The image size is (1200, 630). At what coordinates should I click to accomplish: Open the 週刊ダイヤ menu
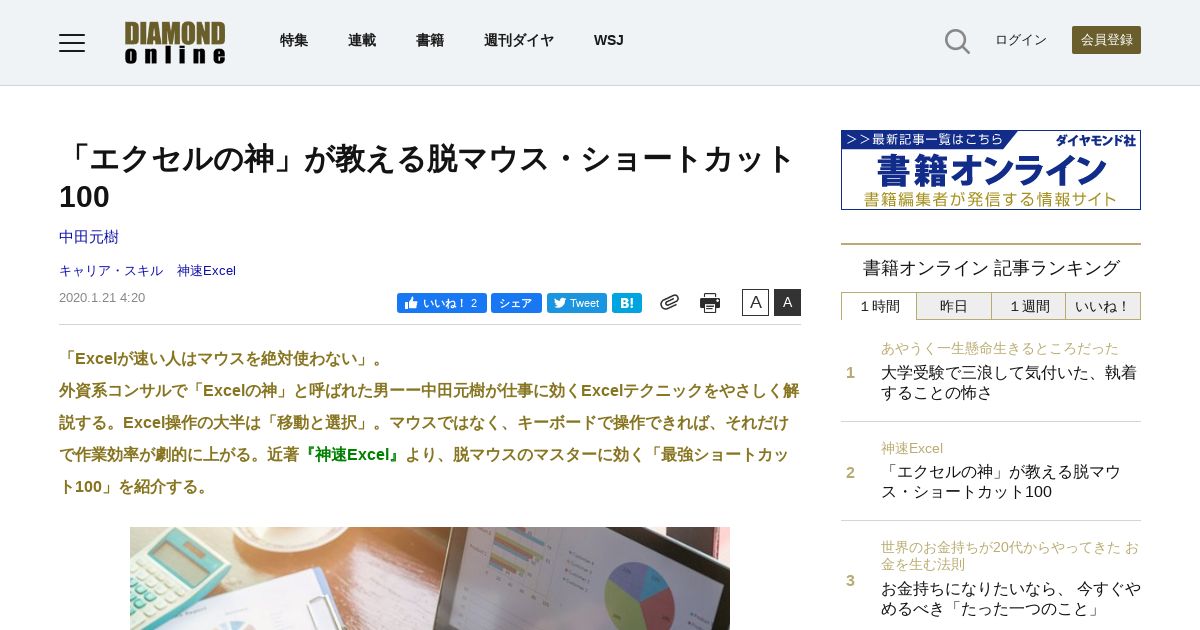(x=519, y=40)
